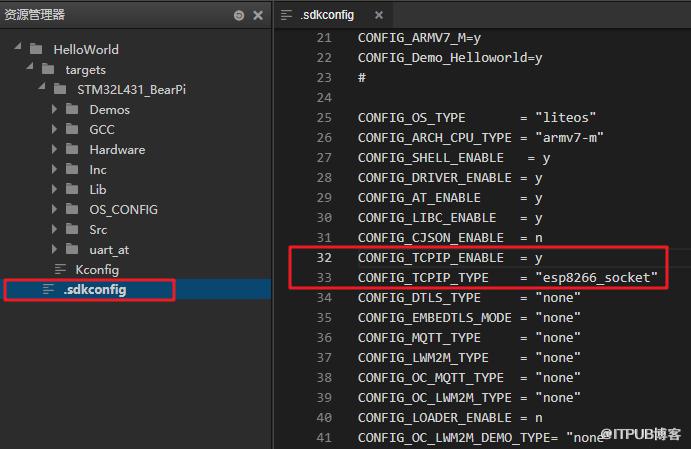Click CONFIG_EMBEDTLS_MODE text
Screen dimensions: 691x449
(435, 318)
